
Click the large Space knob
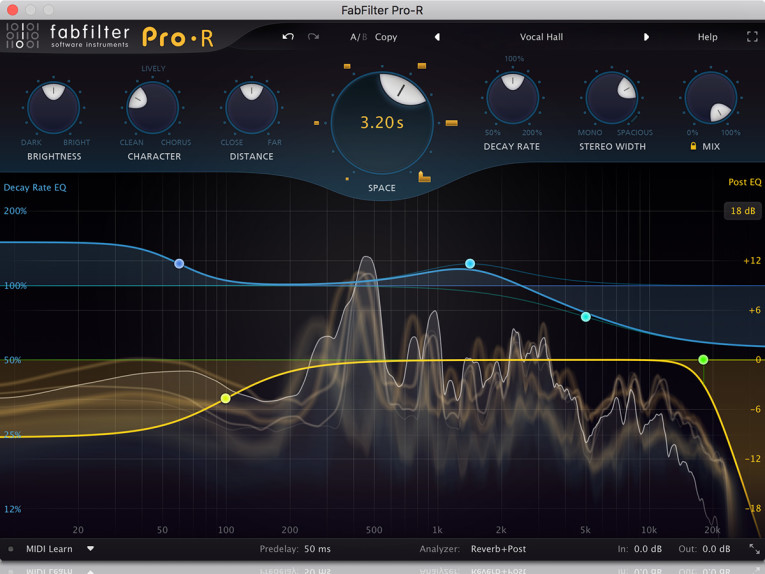click(382, 123)
